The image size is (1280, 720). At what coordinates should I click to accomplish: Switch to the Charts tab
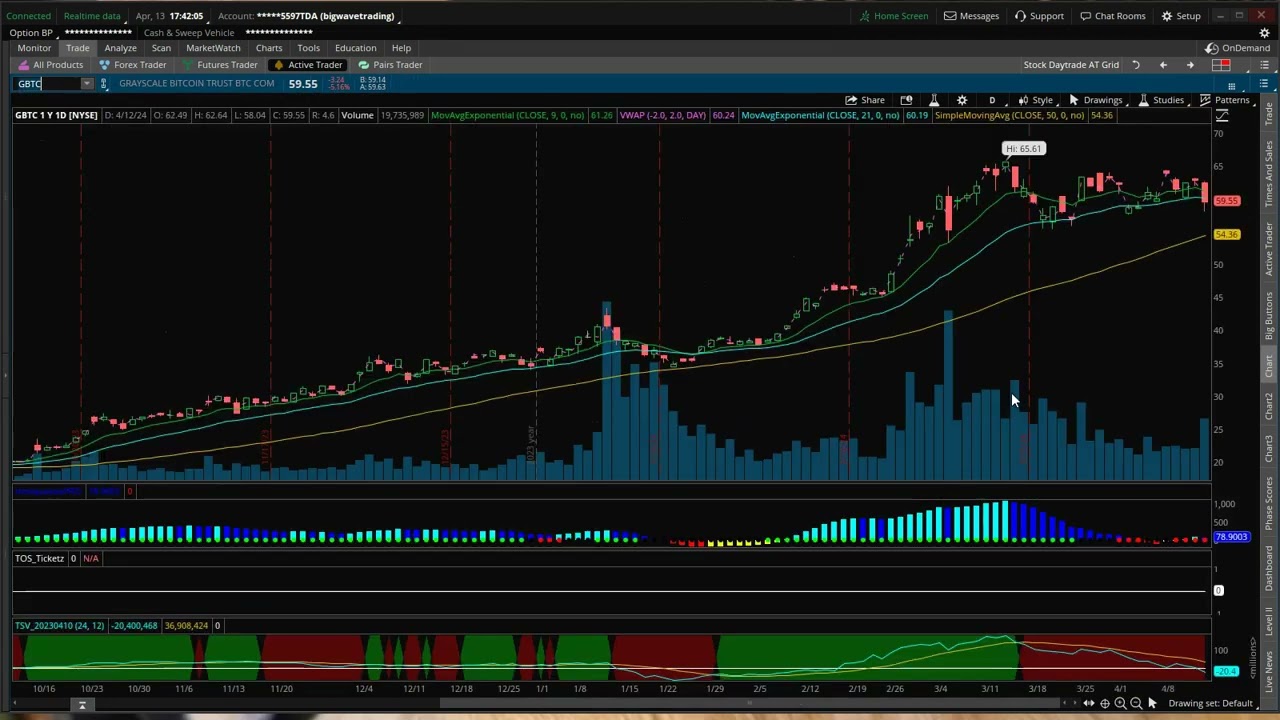(x=269, y=48)
